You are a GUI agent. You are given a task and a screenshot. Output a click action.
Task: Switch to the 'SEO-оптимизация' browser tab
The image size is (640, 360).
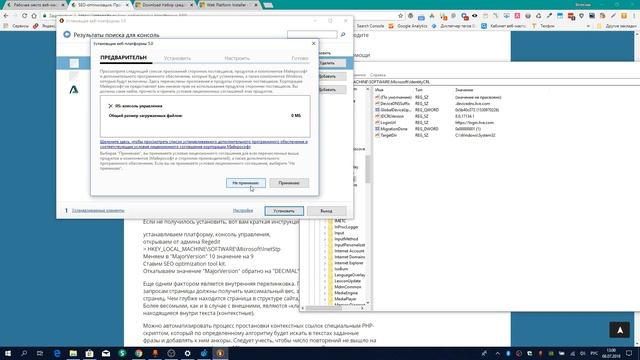[x=99, y=5]
